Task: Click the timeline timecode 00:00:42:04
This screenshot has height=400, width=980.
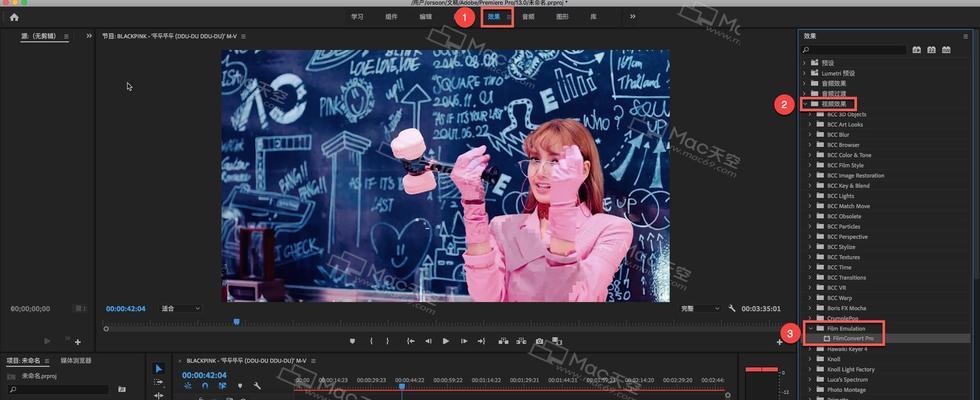Action: tap(204, 375)
